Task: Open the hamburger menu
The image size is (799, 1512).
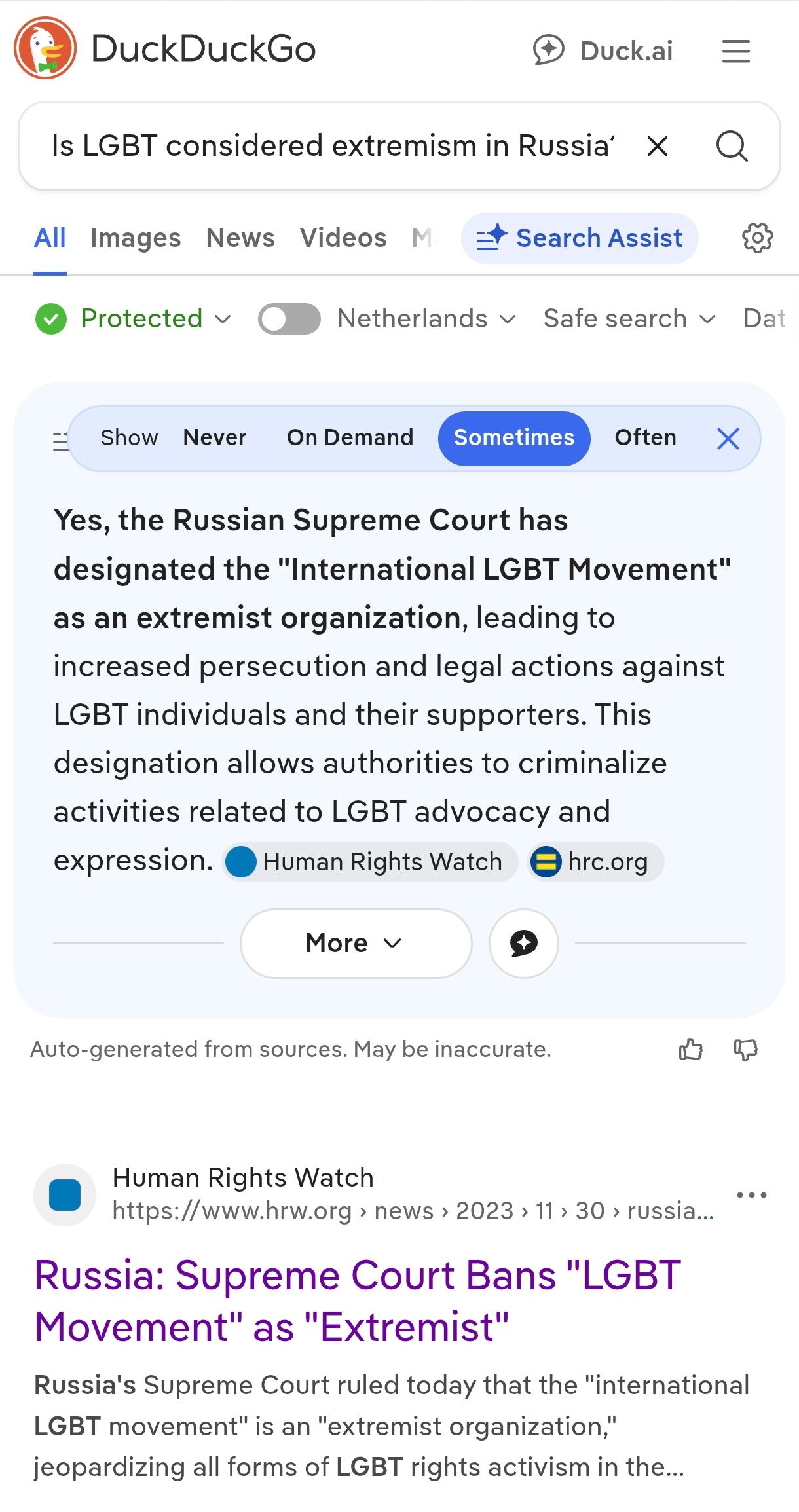Action: [x=735, y=51]
